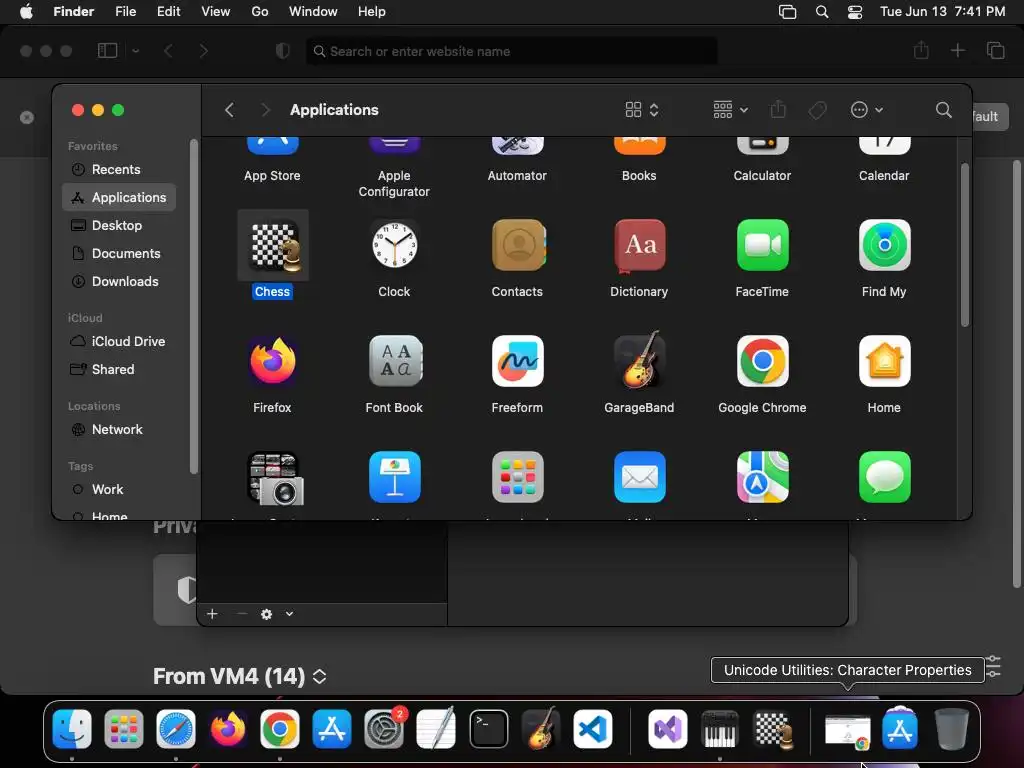Open Control Center in the menu bar
Screen dimensions: 1024x768
point(855,12)
